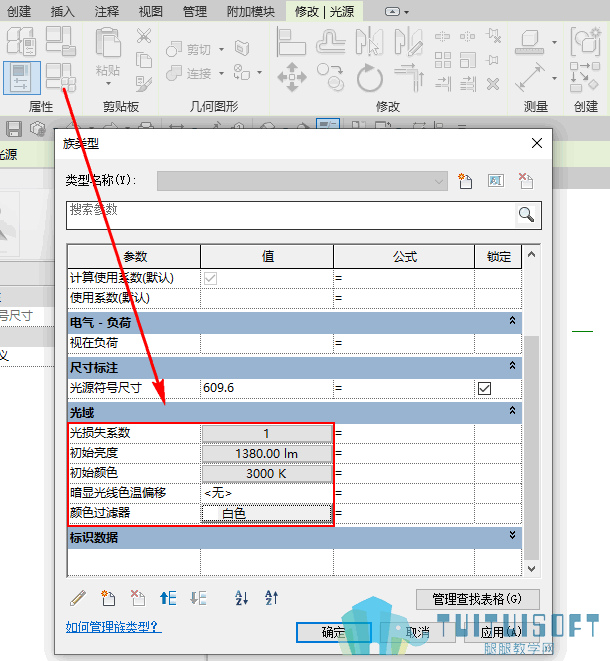Click the Aligned Dimension measure icon

[x=529, y=78]
